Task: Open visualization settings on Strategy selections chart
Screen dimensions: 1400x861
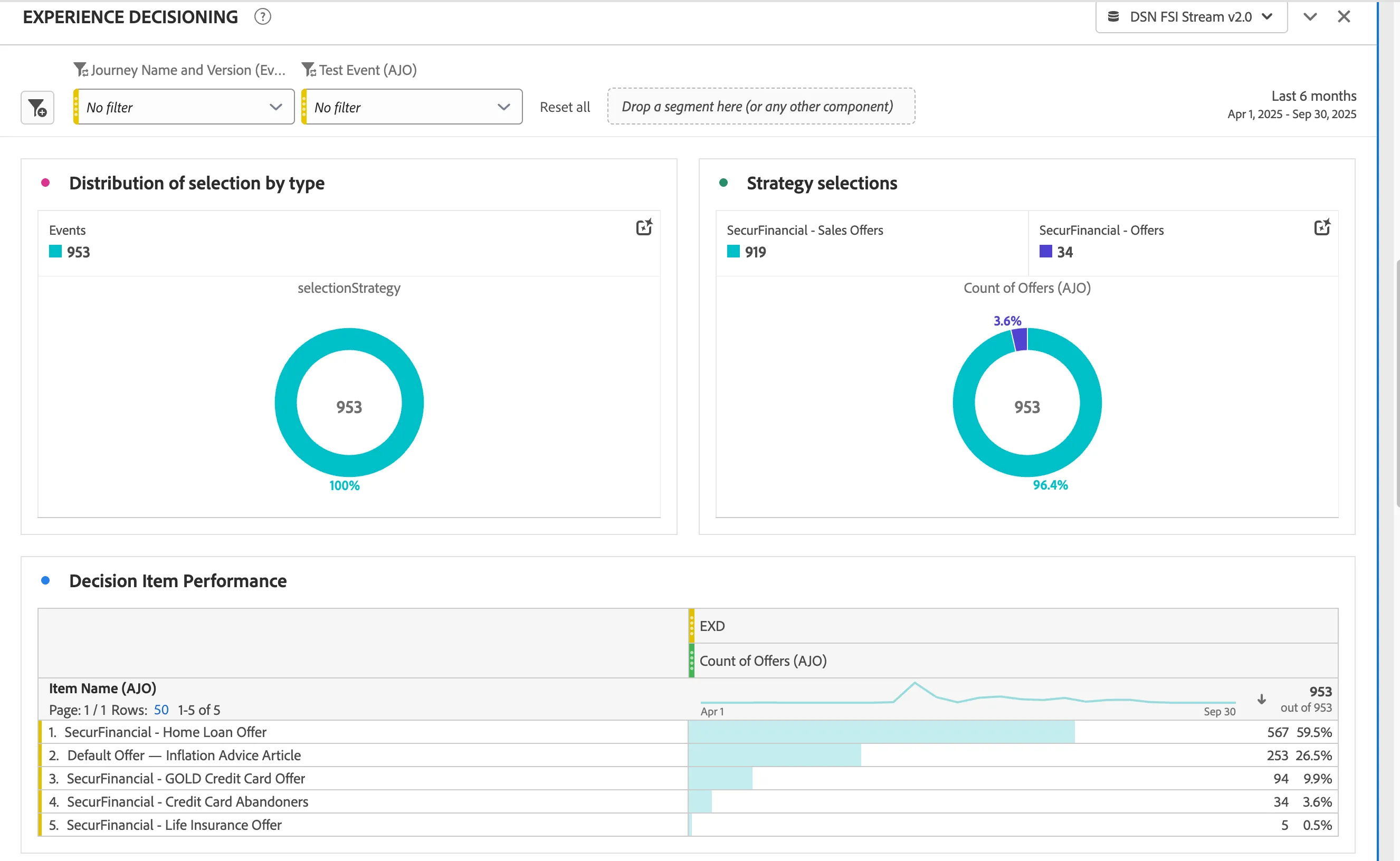Action: pos(1322,227)
